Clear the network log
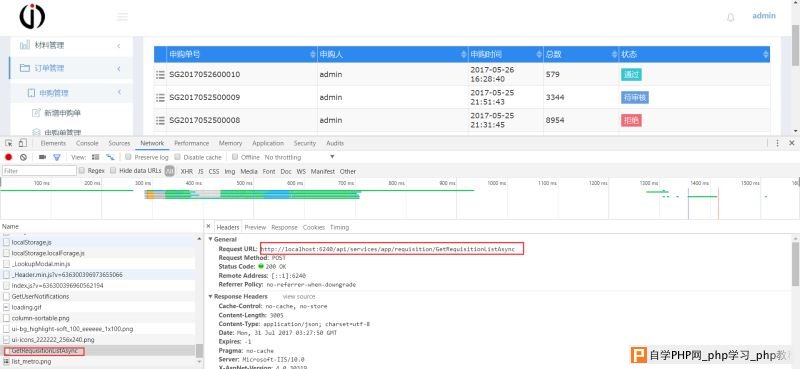The image size is (800, 369). (x=23, y=157)
